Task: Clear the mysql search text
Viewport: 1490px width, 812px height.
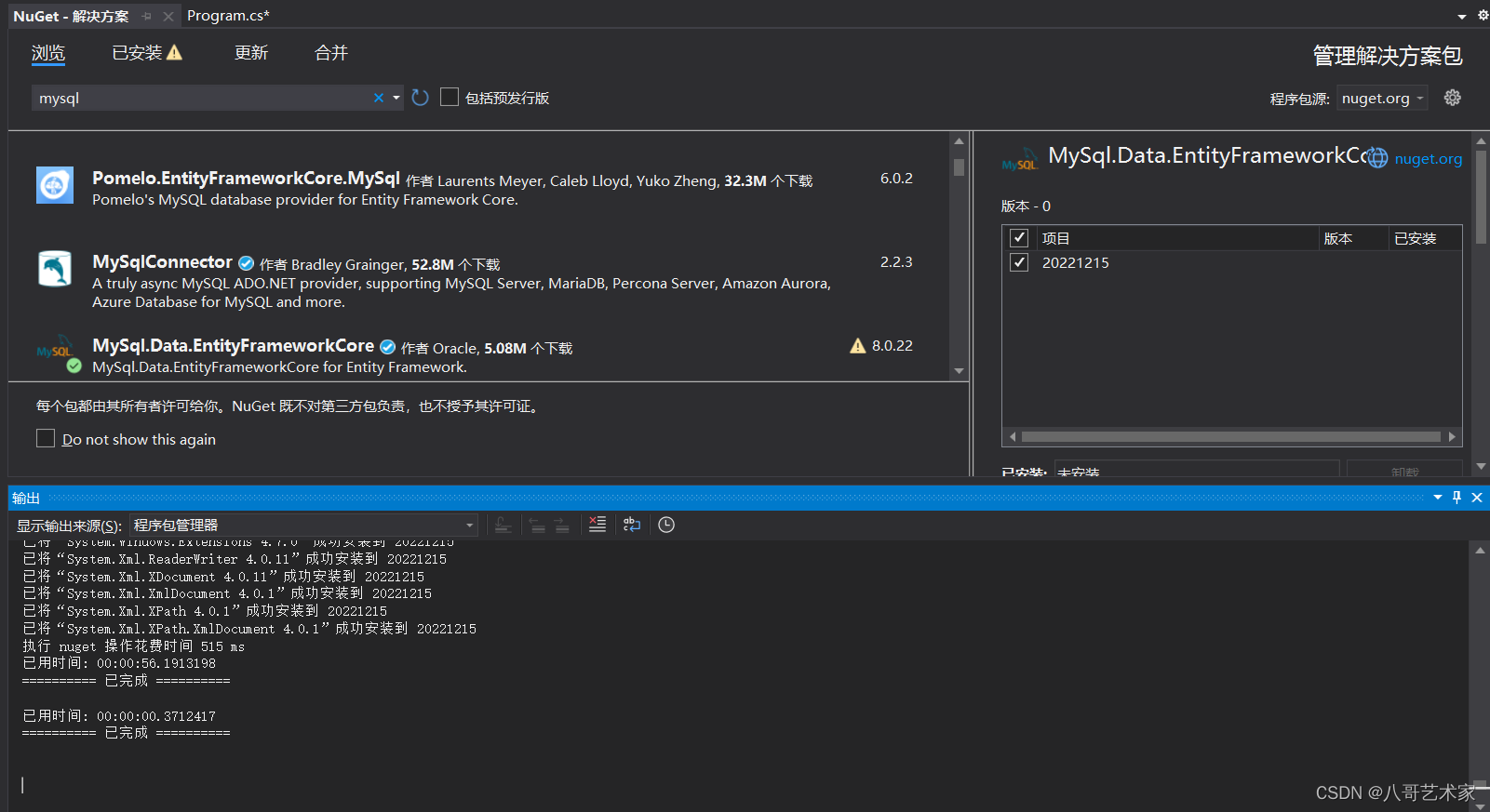Action: pos(379,98)
